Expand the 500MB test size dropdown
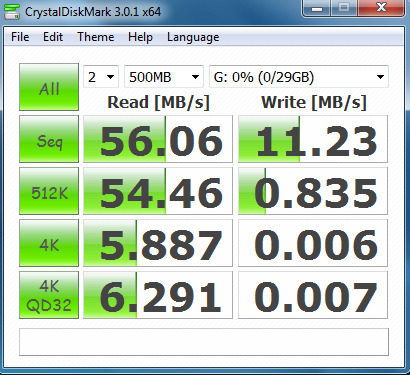The width and height of the screenshot is (410, 375). tap(164, 77)
